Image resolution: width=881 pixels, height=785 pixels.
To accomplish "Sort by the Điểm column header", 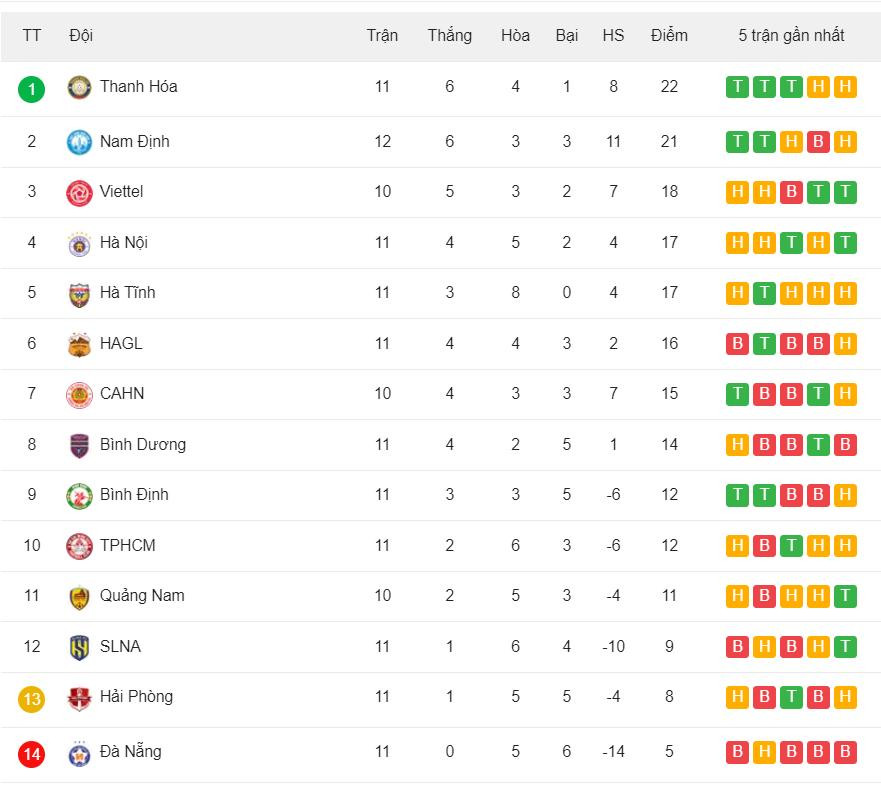I will pos(669,35).
